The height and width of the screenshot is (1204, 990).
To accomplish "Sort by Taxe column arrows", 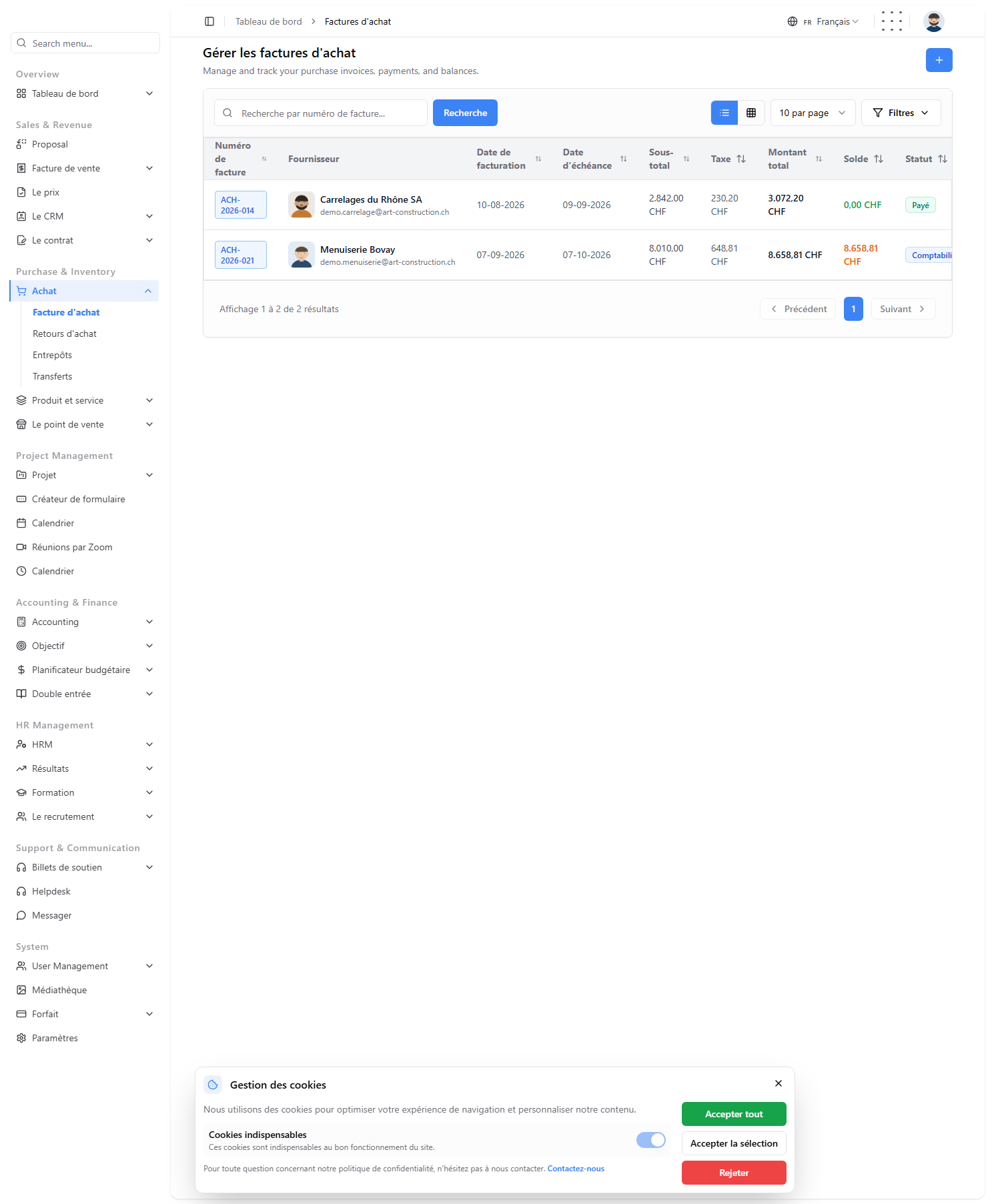I will (741, 159).
